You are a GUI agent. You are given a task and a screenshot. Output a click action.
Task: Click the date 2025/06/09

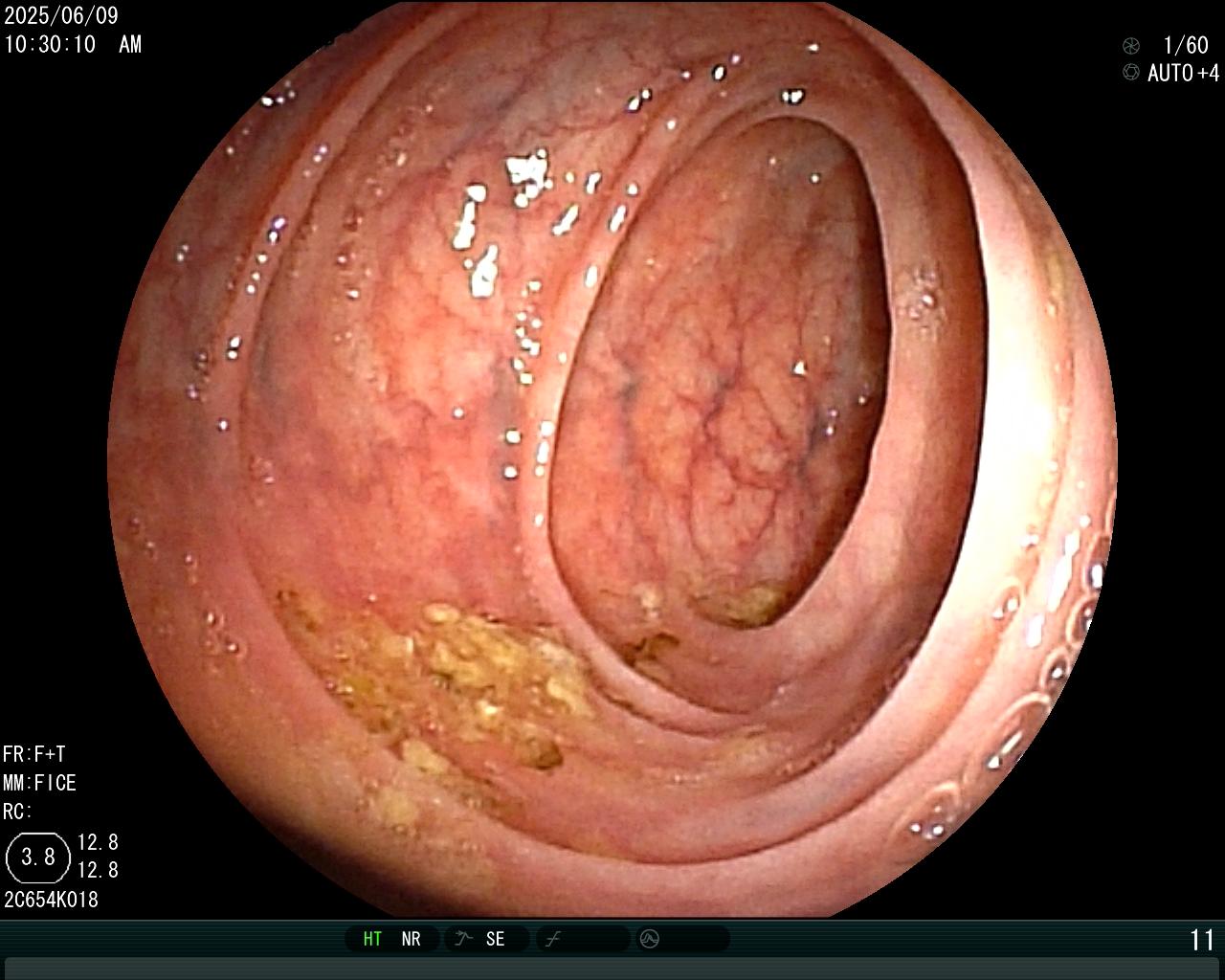click(x=61, y=16)
